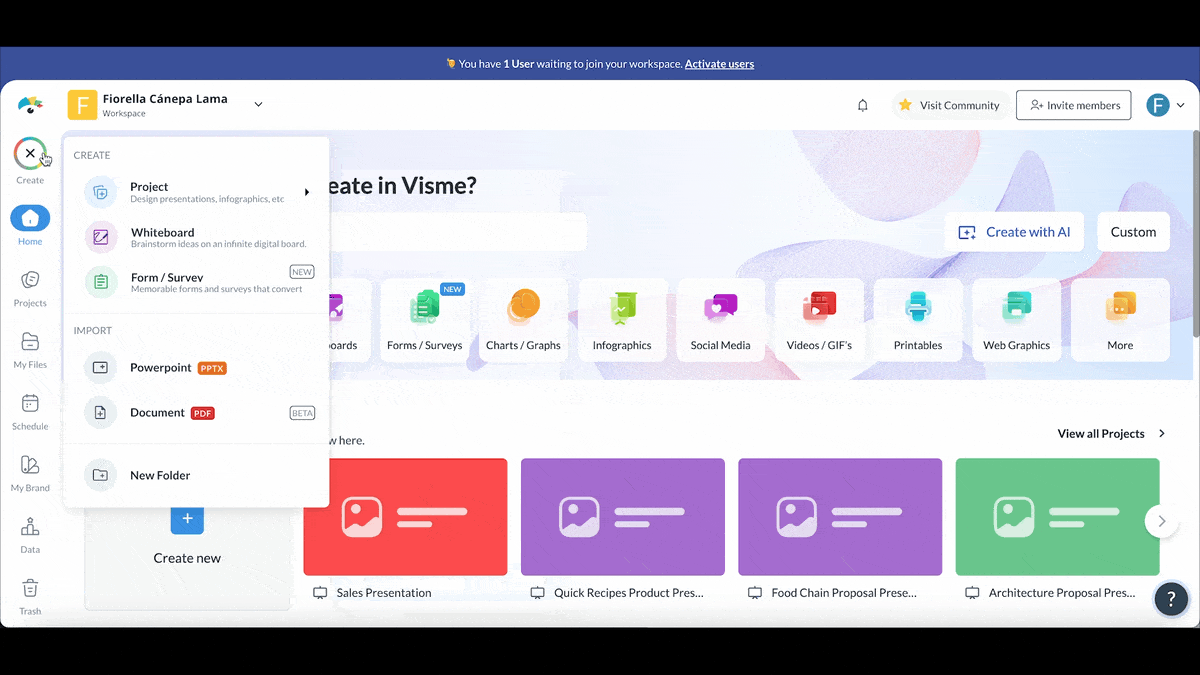Image resolution: width=1200 pixels, height=675 pixels.
Task: Open the help question mark button
Action: 1172,599
